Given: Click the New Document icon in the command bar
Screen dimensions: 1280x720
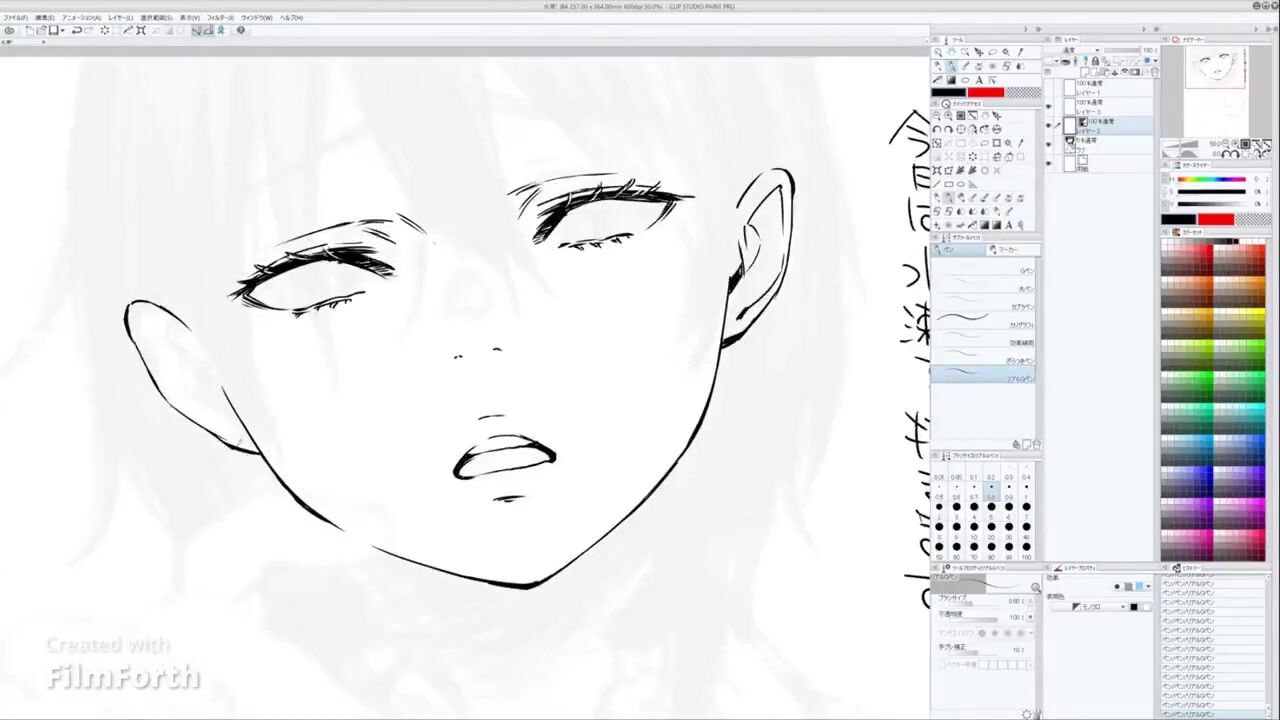Looking at the screenshot, I should pos(30,31).
